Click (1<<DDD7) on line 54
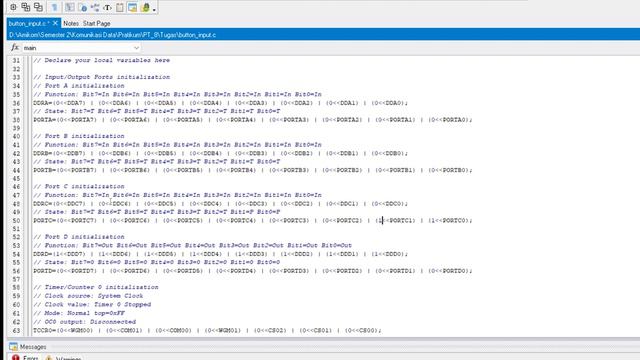The image size is (640, 360). point(69,254)
